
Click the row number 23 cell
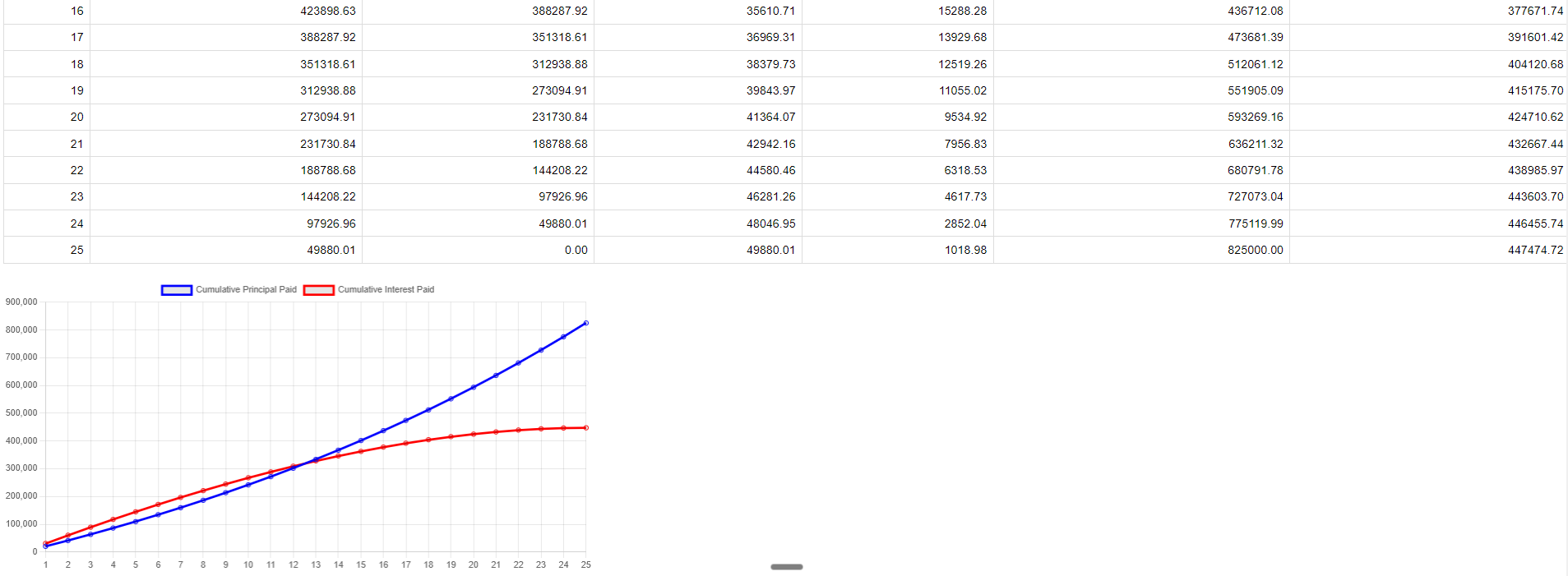pos(76,196)
